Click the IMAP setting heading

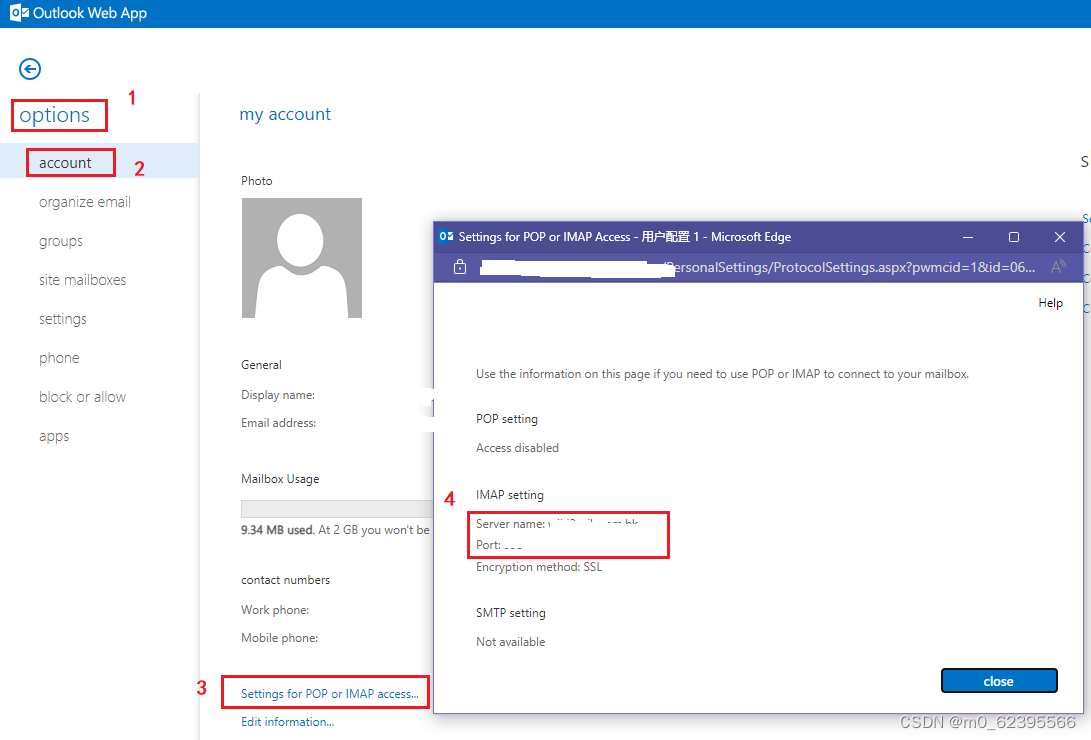coord(510,494)
